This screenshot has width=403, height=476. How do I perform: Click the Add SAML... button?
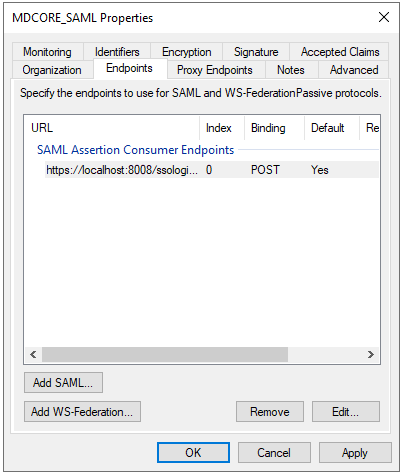[63, 383]
